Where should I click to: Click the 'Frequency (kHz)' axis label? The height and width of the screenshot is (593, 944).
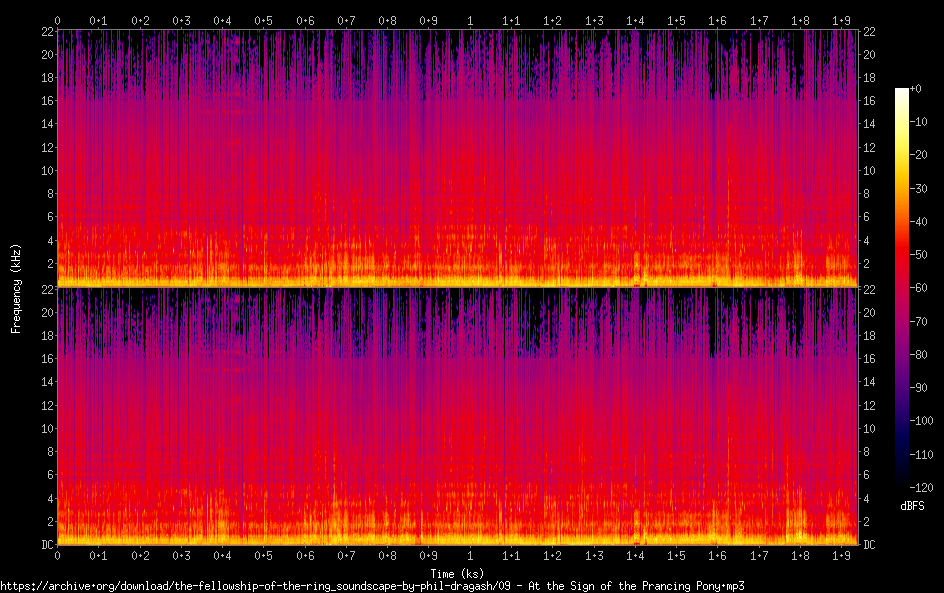[16, 287]
